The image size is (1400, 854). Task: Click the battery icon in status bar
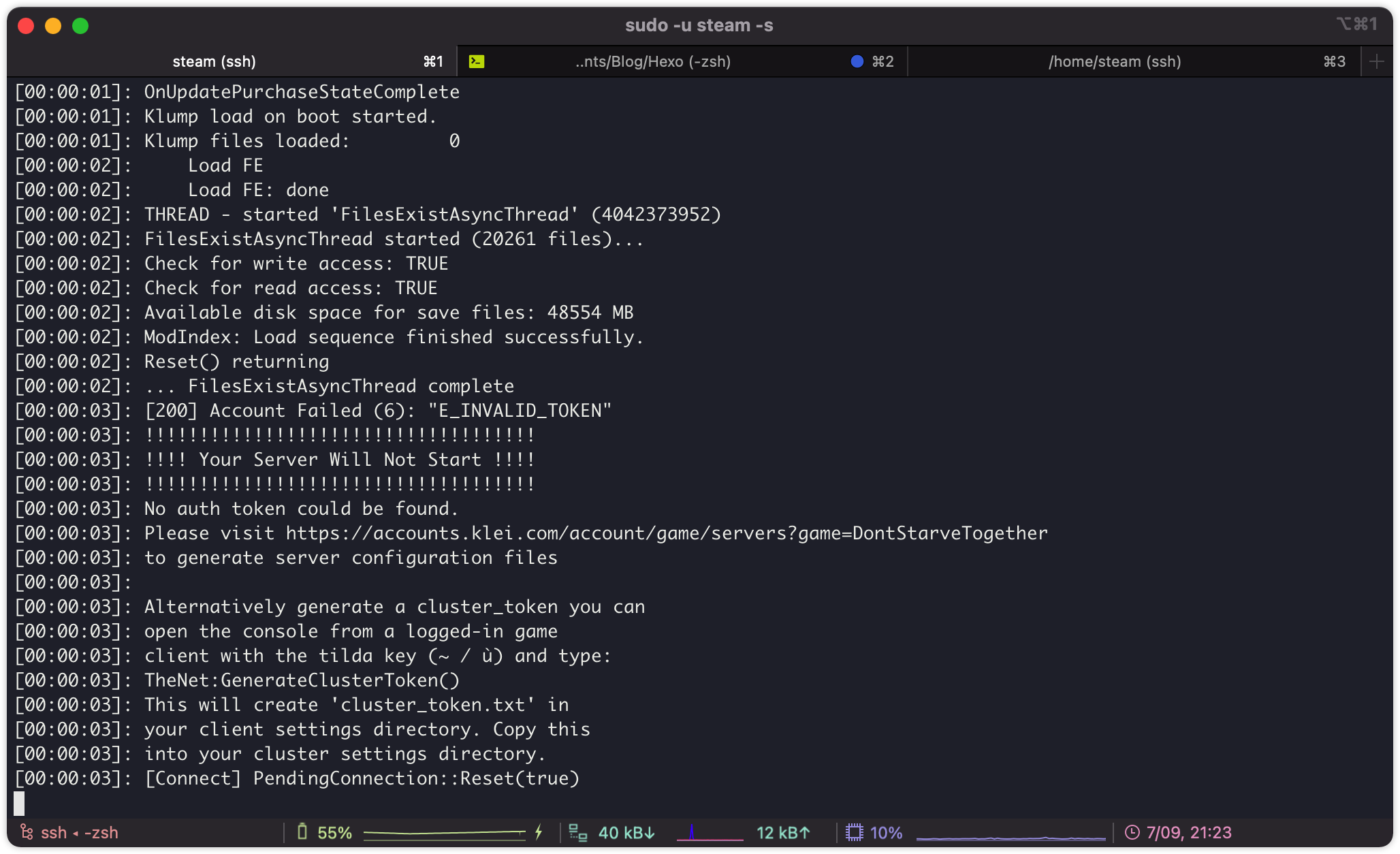click(302, 832)
